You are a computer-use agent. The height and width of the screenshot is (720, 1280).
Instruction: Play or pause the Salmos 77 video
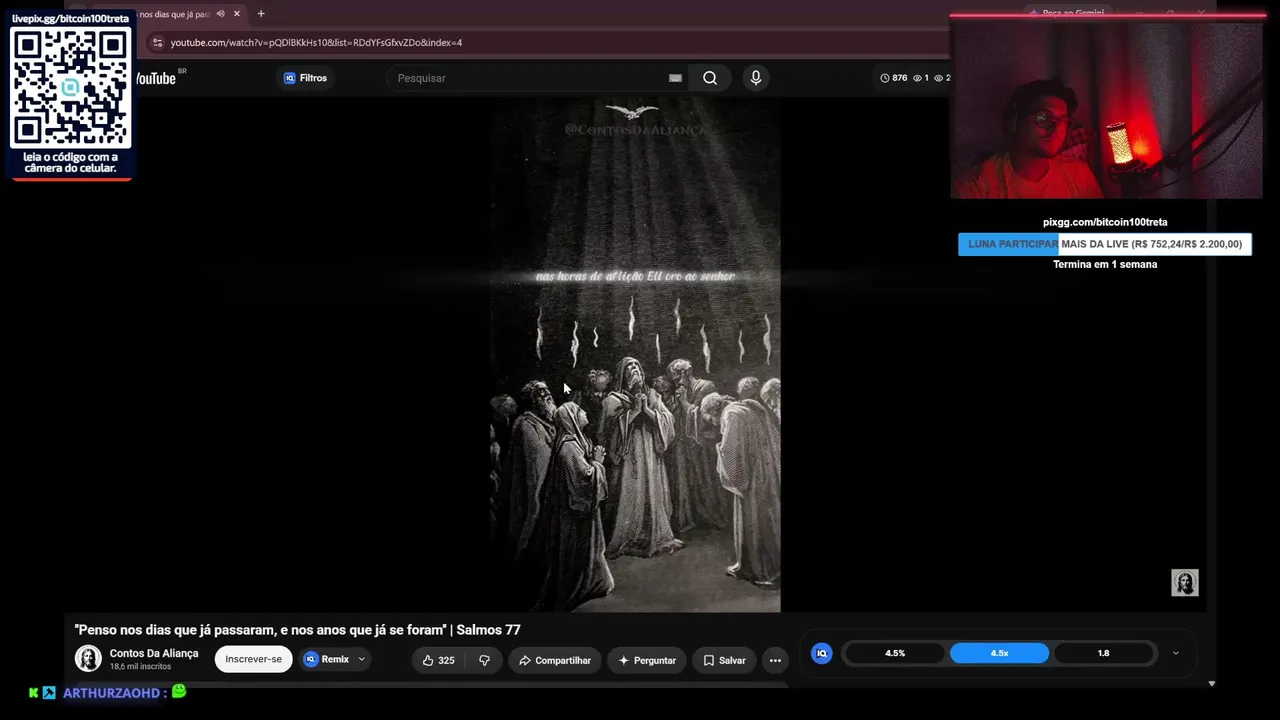point(635,355)
